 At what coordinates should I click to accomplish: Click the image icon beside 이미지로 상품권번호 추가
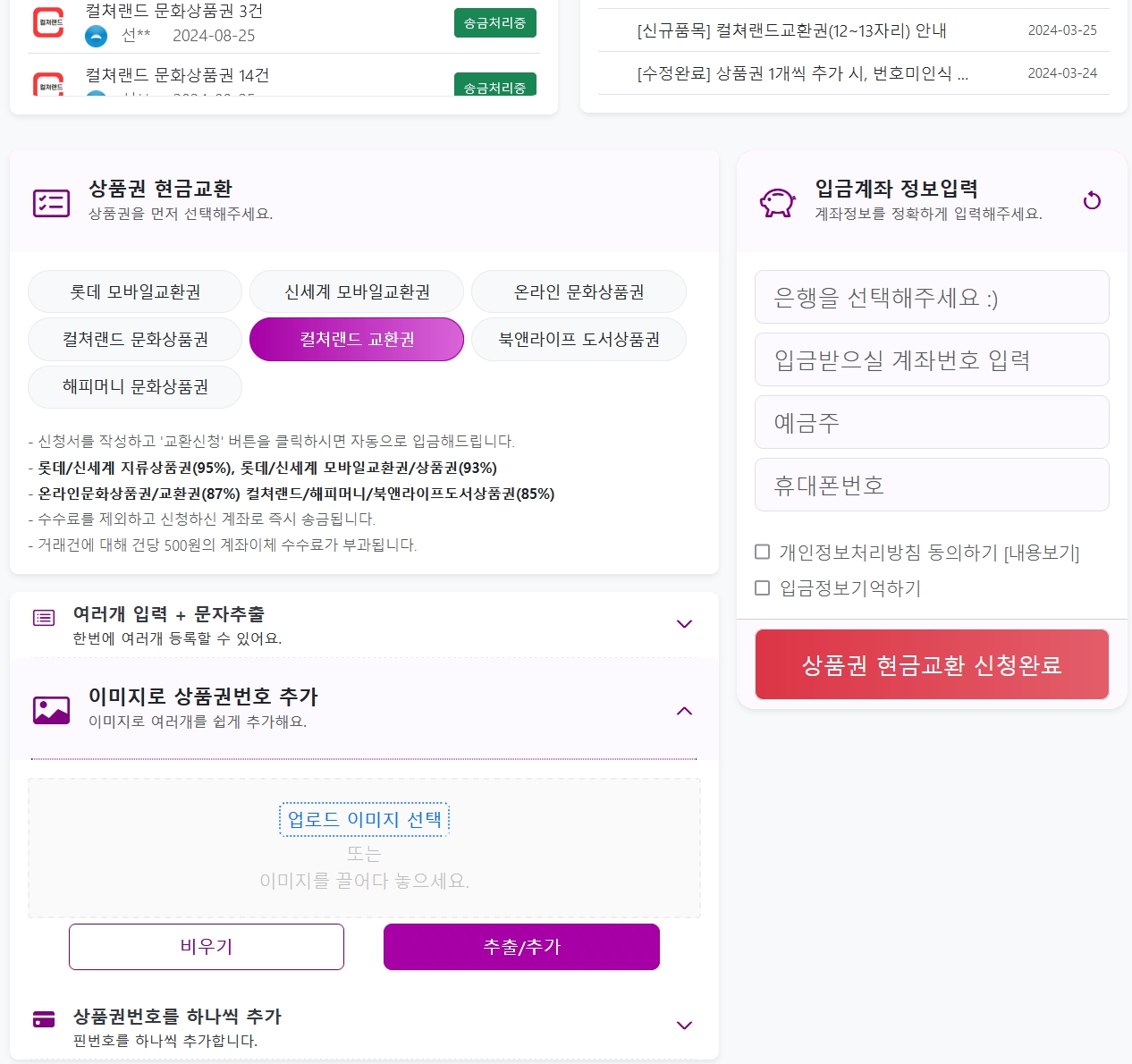pyautogui.click(x=51, y=710)
